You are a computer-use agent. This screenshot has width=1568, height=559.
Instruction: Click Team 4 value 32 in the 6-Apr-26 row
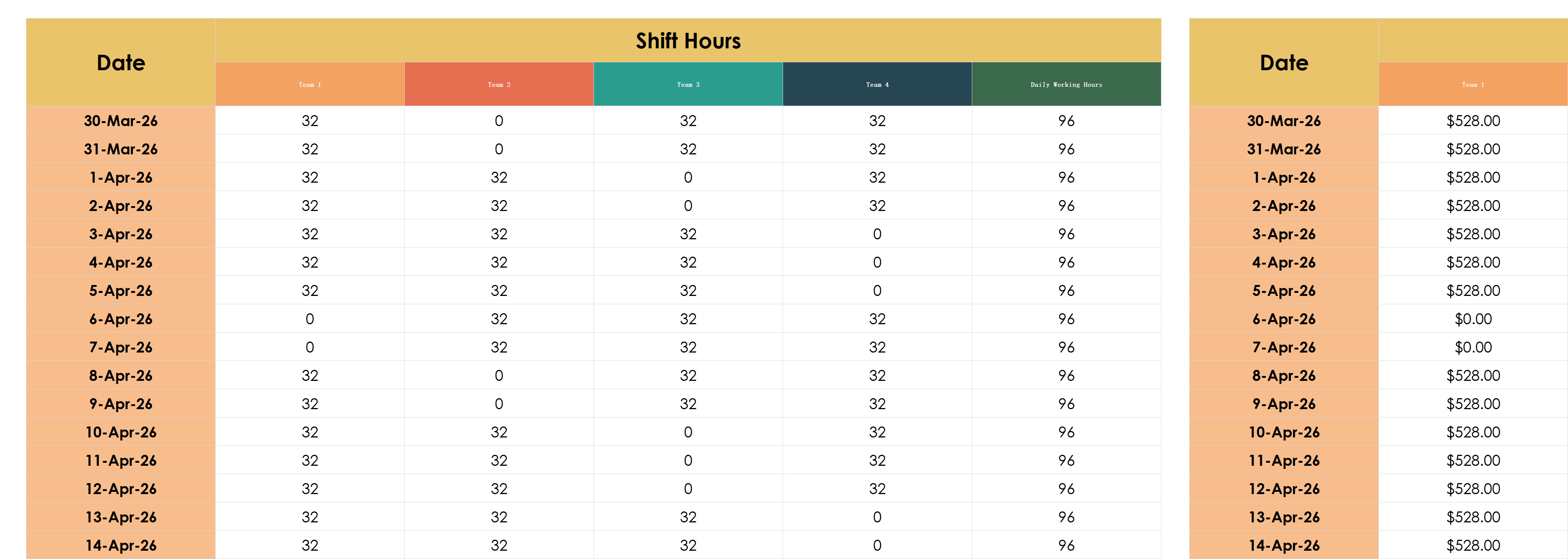click(877, 319)
